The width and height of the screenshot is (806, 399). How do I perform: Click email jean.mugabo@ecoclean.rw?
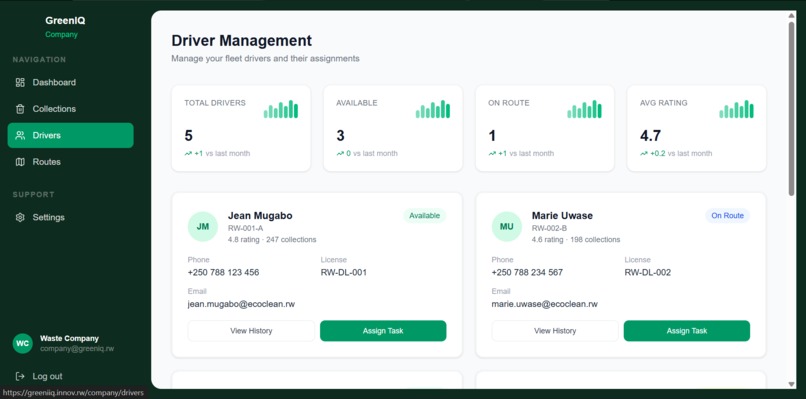[241, 304]
